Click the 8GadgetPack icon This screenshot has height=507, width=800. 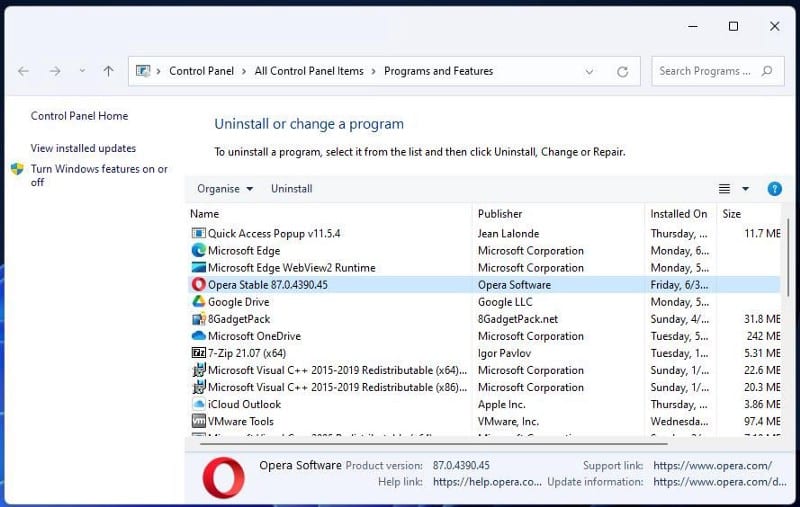(198, 319)
